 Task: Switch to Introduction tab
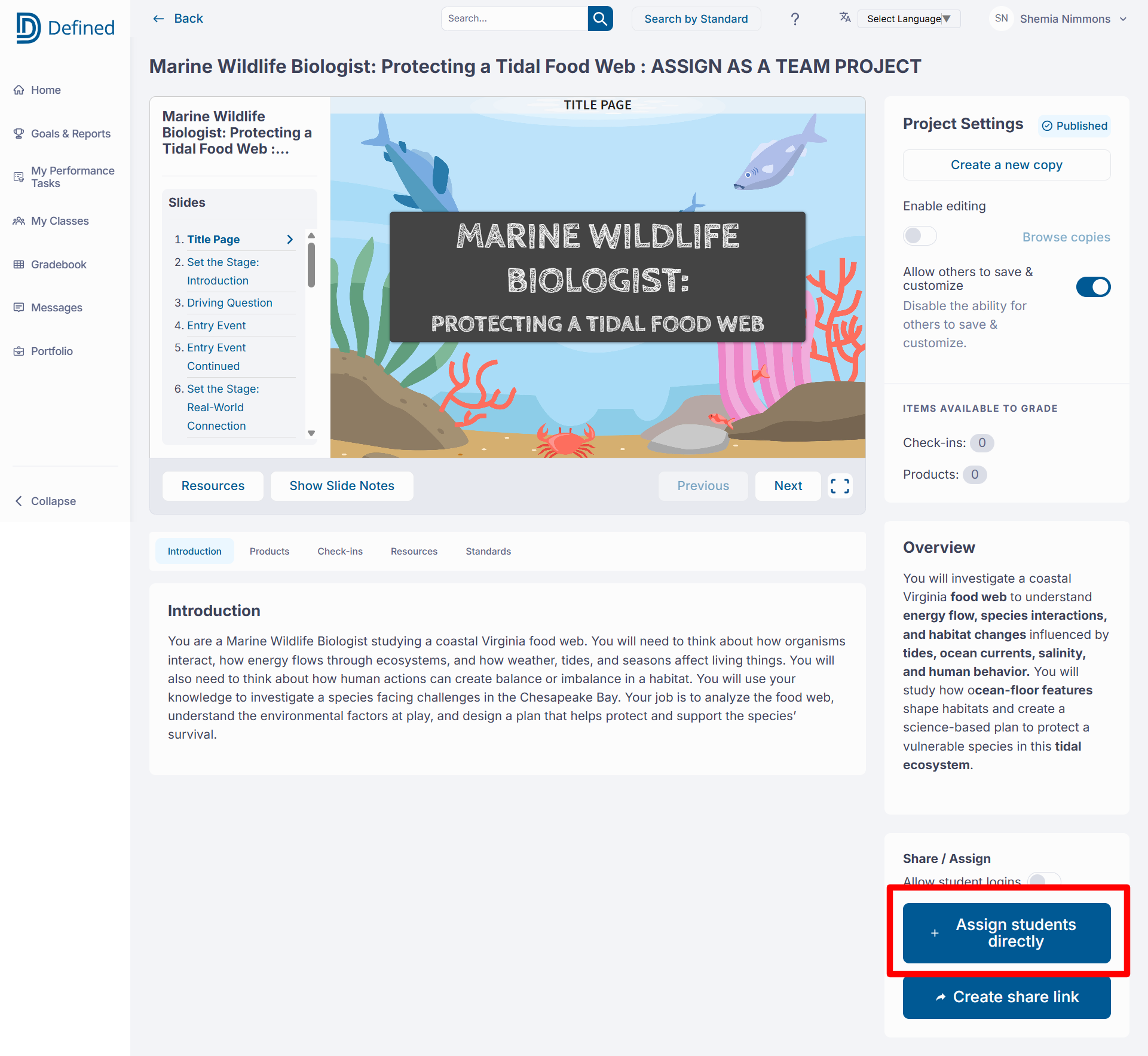click(194, 551)
